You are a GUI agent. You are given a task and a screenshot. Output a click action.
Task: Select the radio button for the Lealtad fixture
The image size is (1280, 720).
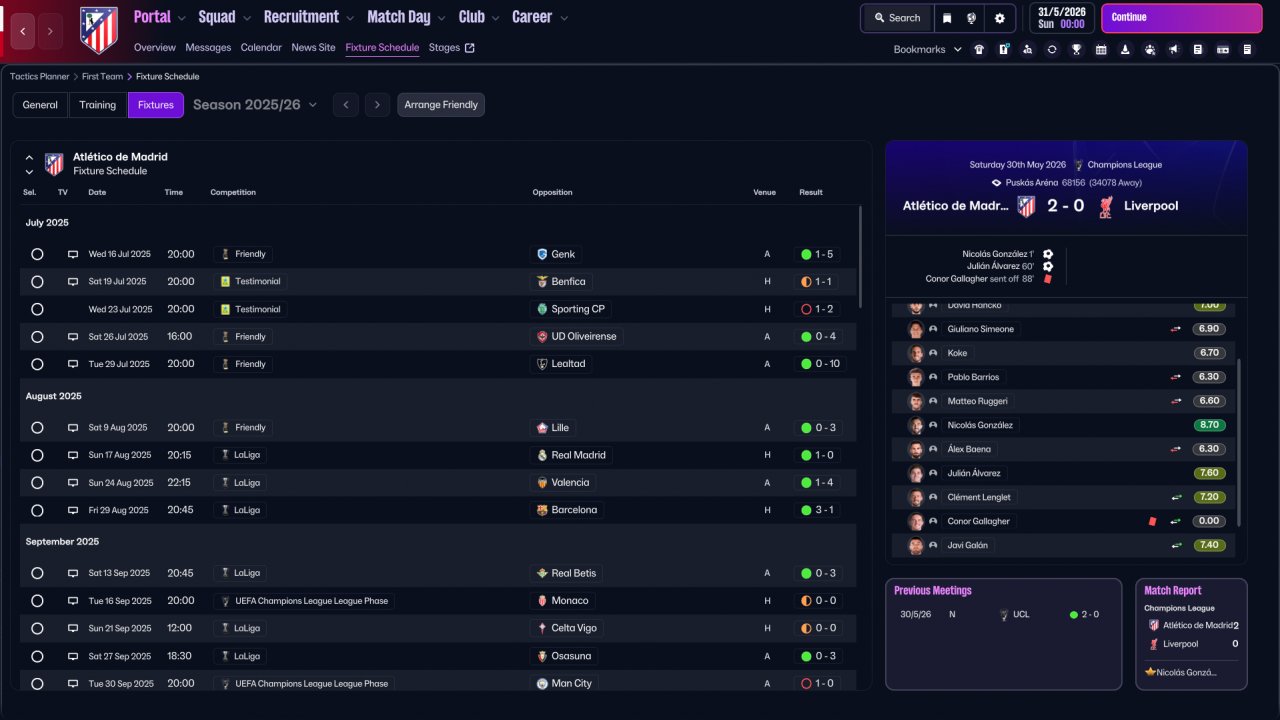(37, 364)
